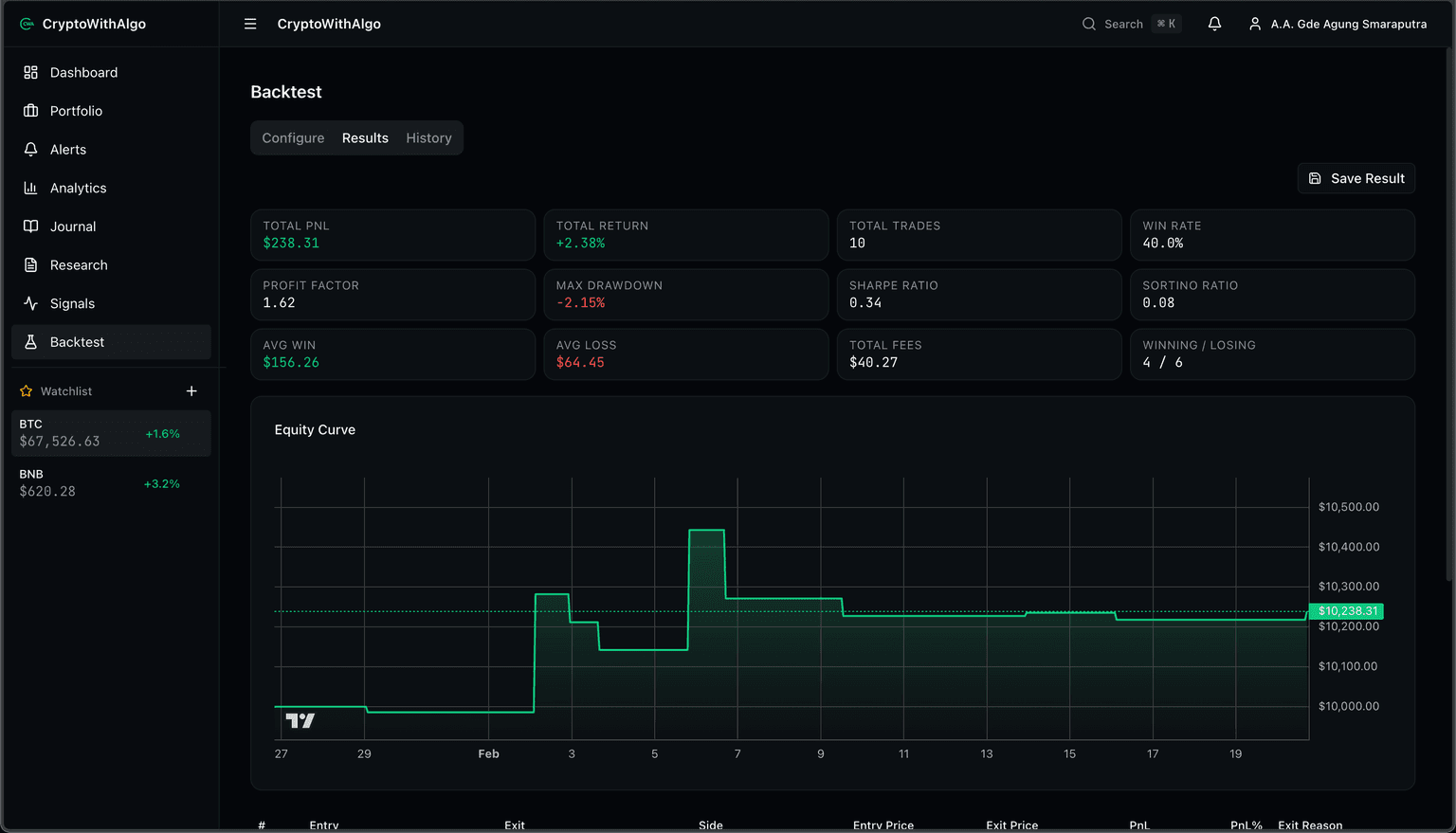This screenshot has height=833, width=1456.
Task: Open notifications via the bell icon
Action: [x=1214, y=24]
